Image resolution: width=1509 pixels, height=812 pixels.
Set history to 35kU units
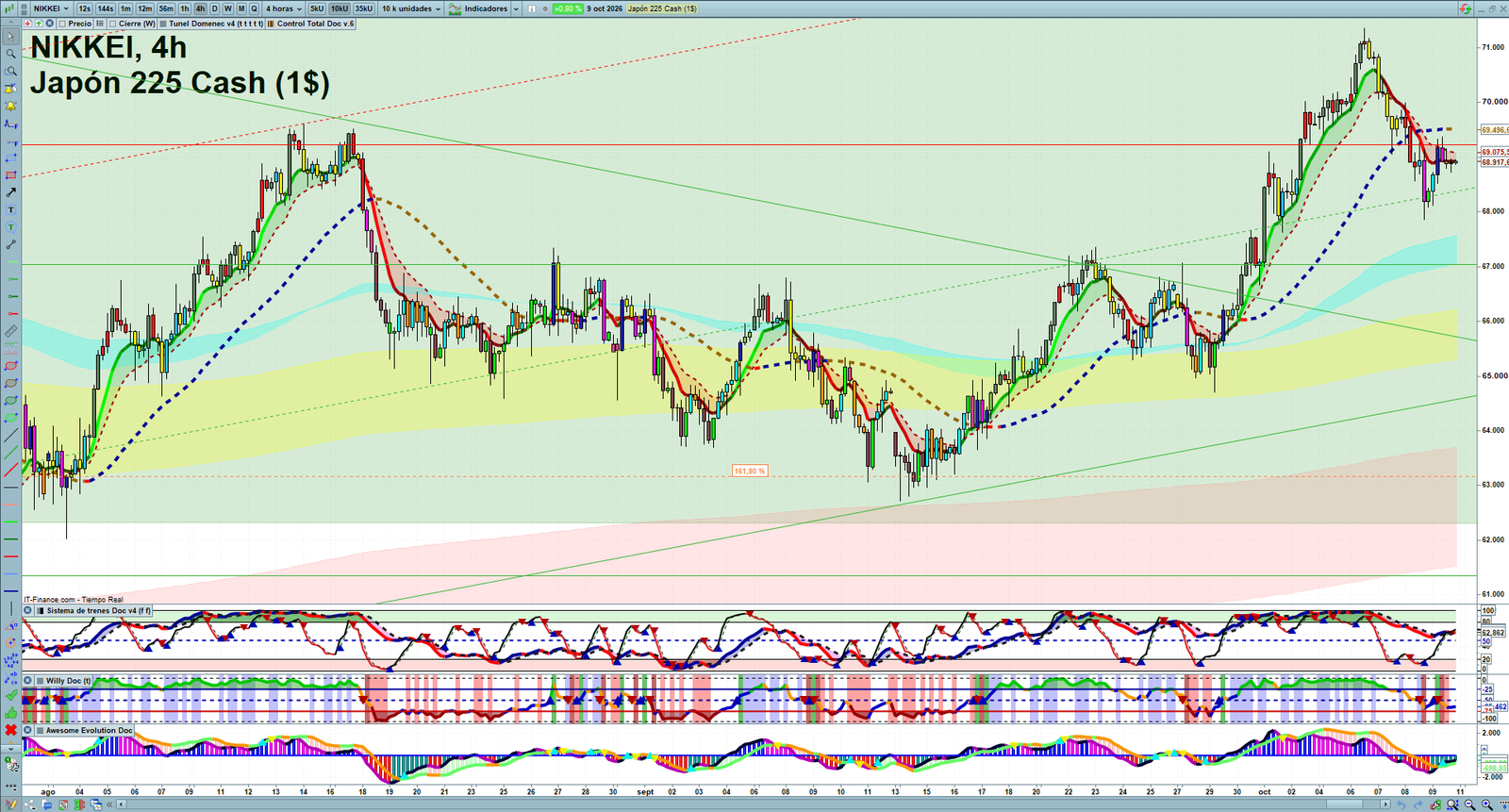363,8
